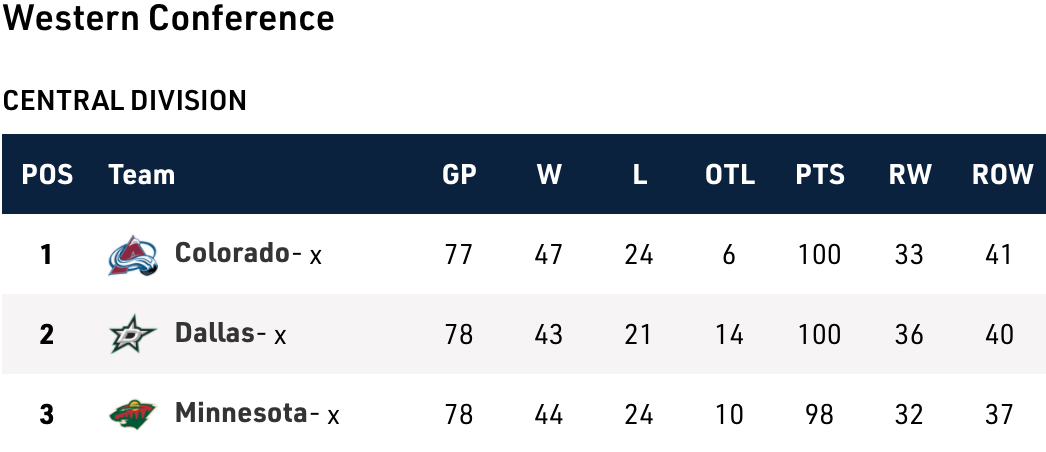Click the Central Division heading

pyautogui.click(x=125, y=100)
